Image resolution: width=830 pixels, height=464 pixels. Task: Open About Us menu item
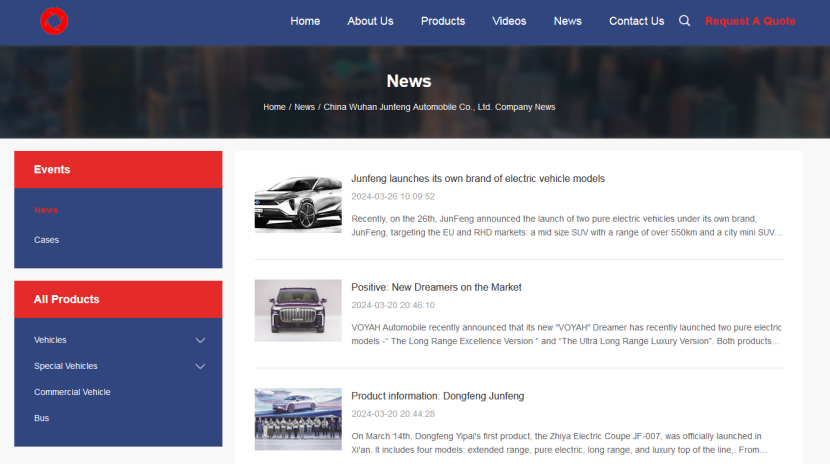click(x=370, y=21)
